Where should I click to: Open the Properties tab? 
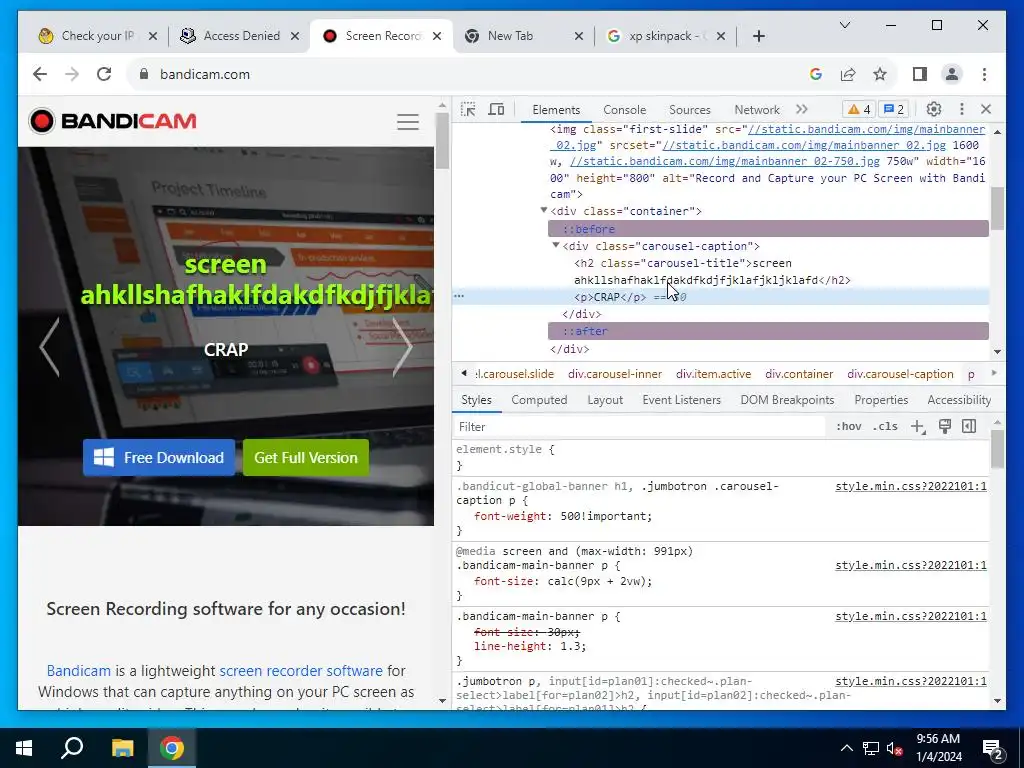tap(881, 400)
